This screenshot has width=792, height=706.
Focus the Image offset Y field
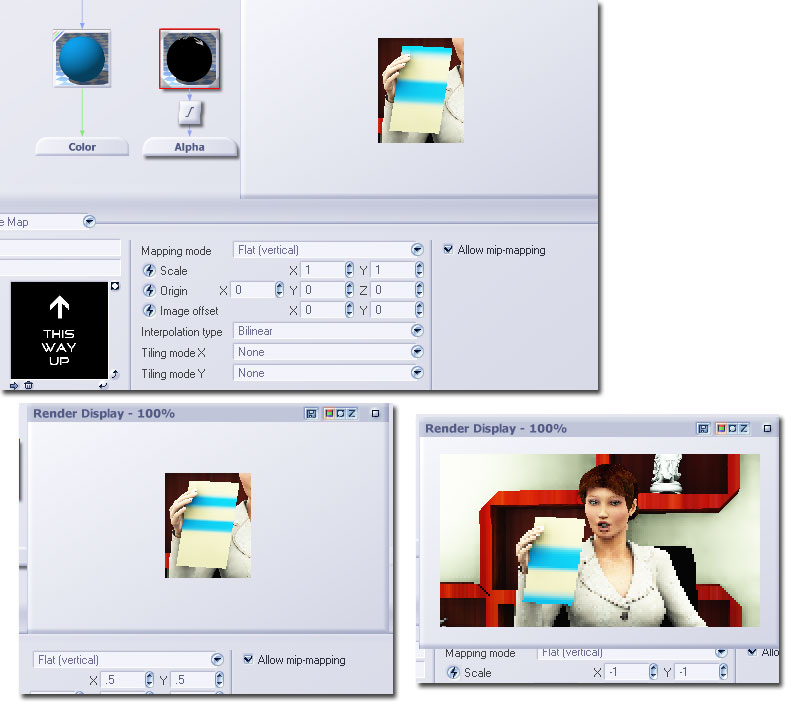click(392, 310)
